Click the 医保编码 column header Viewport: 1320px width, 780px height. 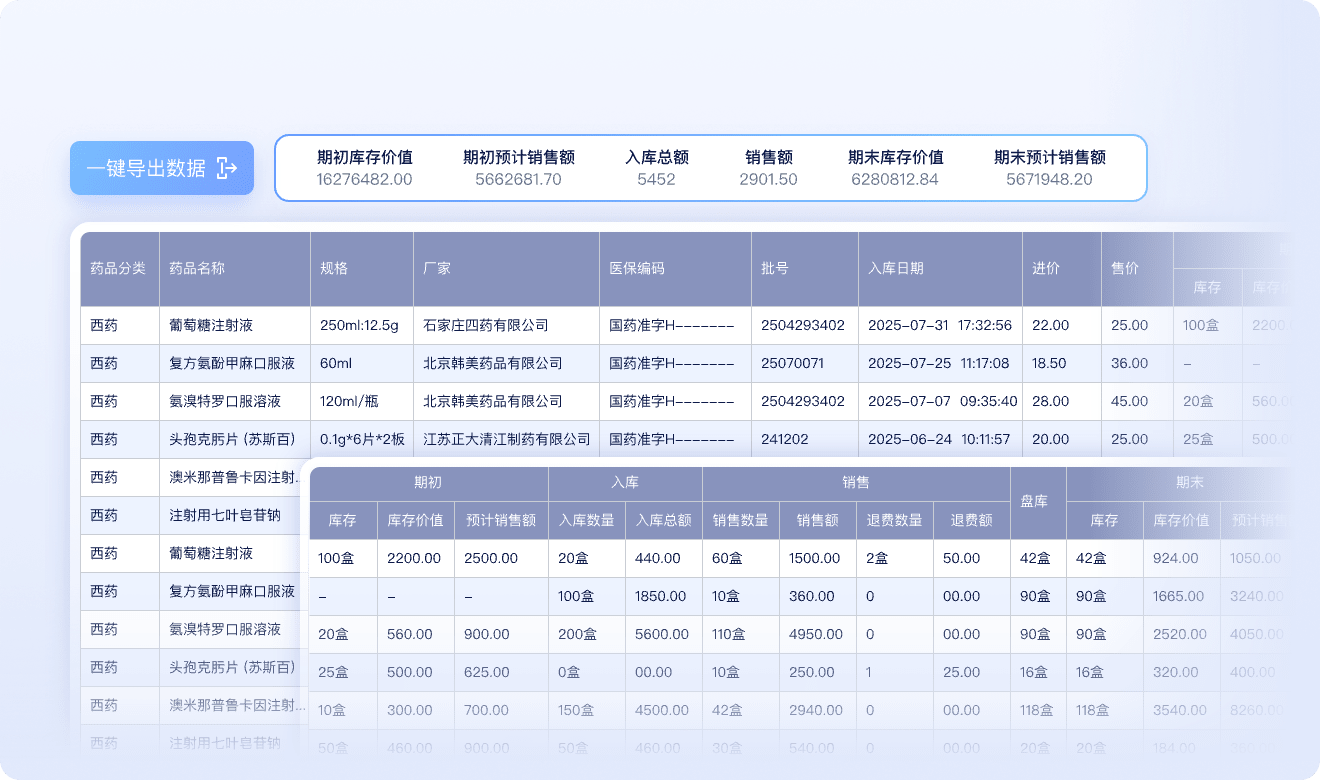(x=637, y=268)
